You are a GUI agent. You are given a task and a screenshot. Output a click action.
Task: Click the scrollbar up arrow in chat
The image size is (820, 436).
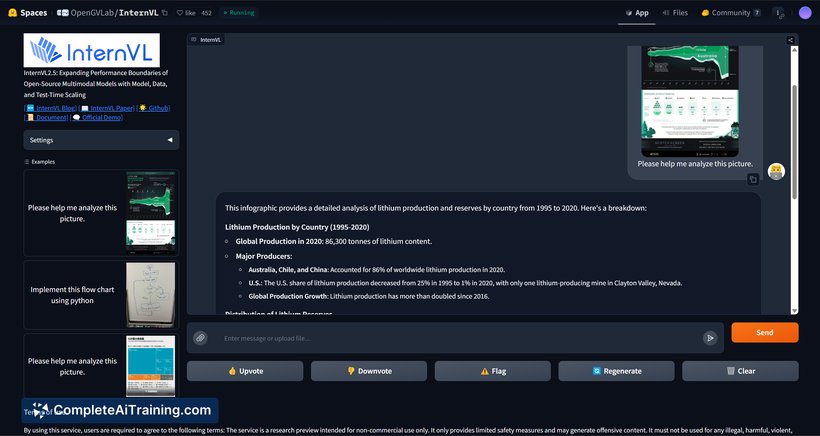coord(794,50)
